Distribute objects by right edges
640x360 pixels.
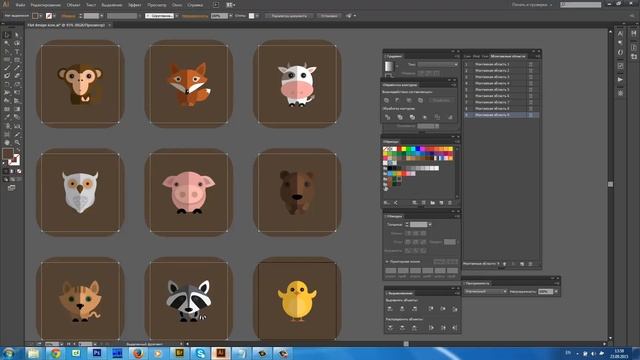(x=455, y=328)
